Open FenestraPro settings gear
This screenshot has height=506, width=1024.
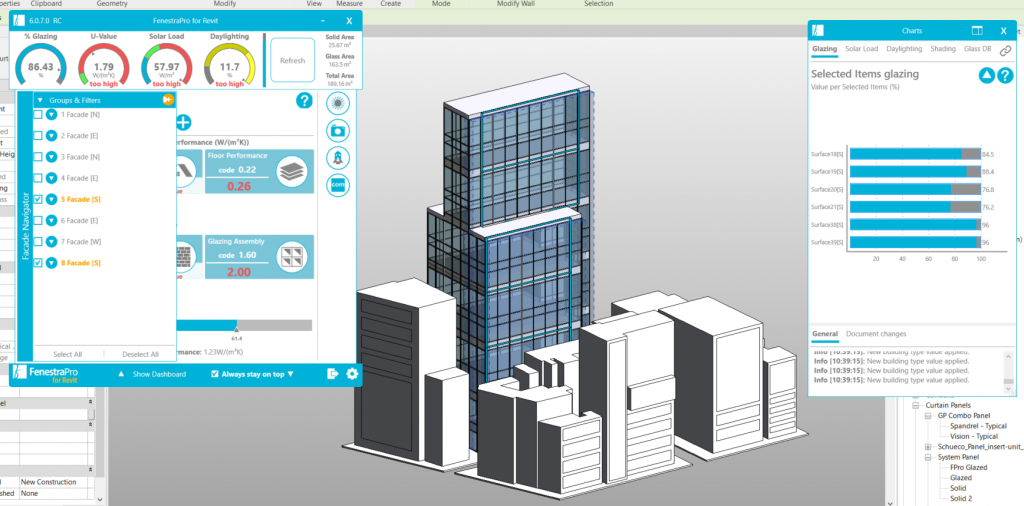[353, 373]
